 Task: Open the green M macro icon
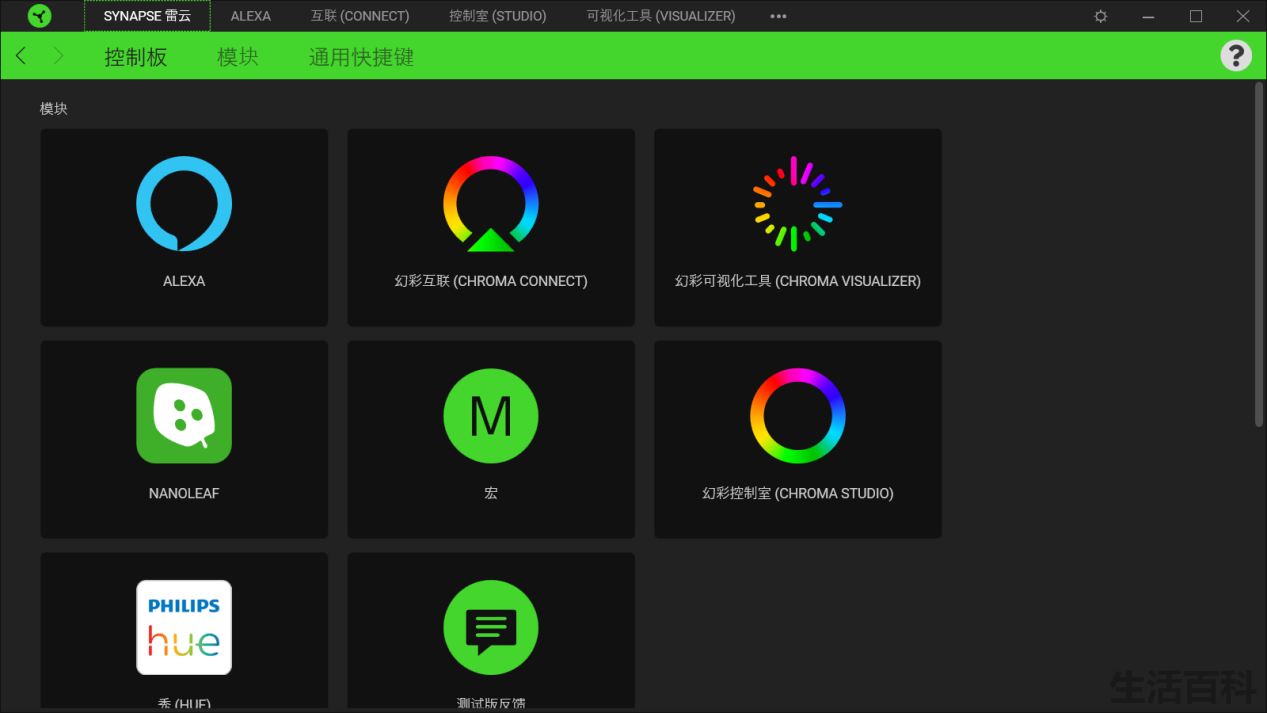click(x=491, y=416)
